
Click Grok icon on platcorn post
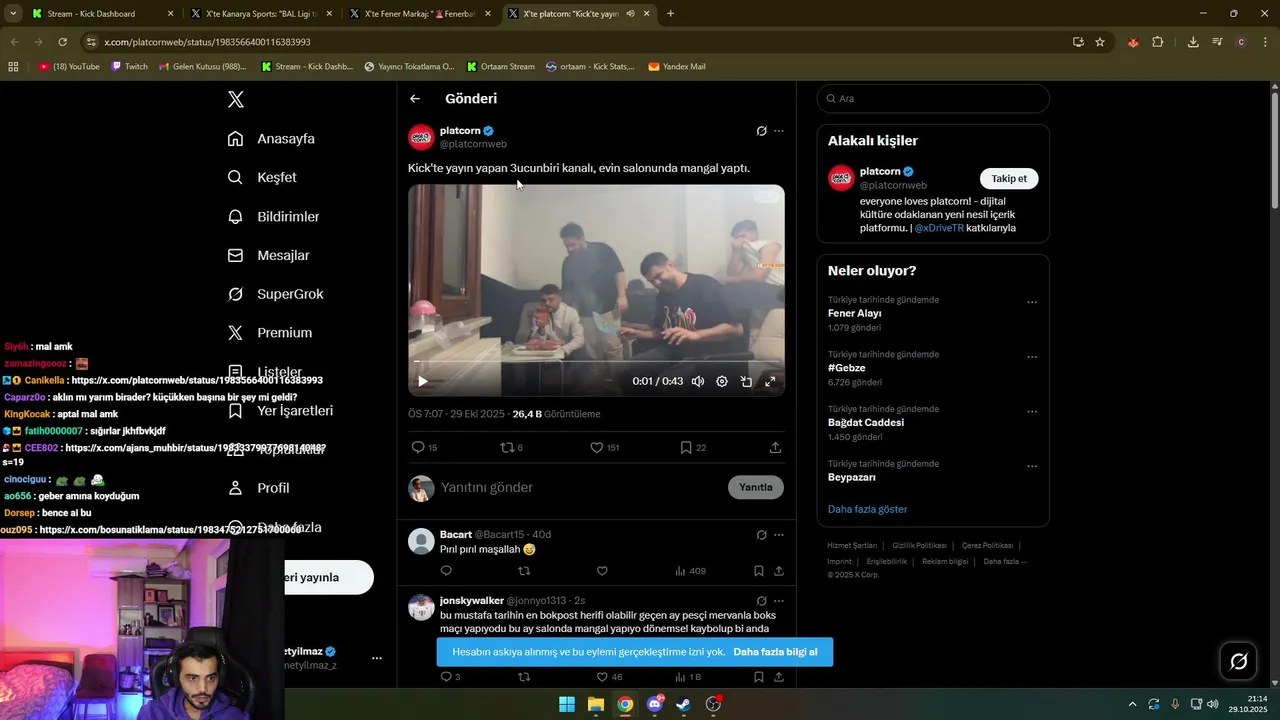click(x=761, y=131)
